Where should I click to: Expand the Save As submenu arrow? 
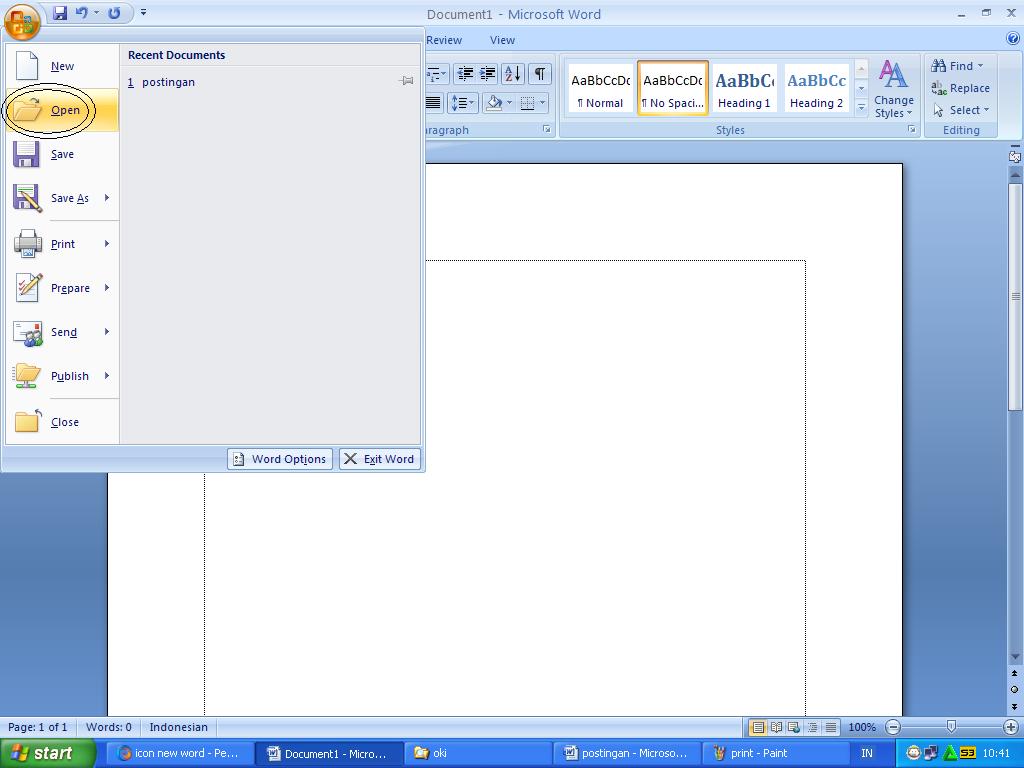[107, 197]
